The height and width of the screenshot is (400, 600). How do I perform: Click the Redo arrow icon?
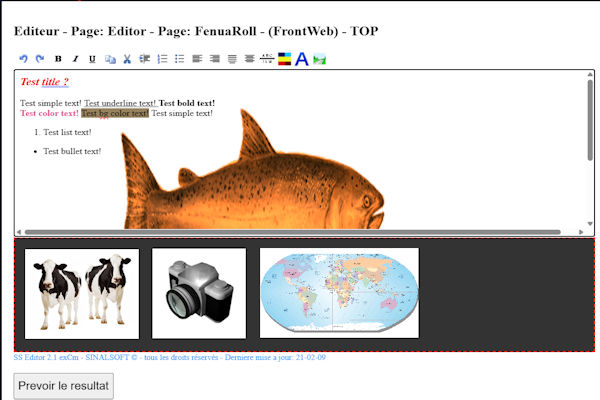[40, 59]
